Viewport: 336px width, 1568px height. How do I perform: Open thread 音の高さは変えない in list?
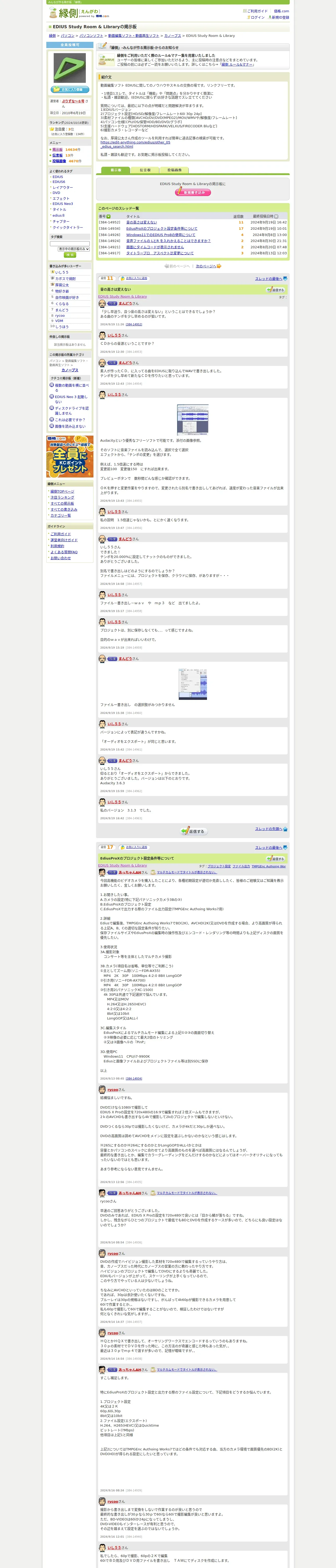pos(142,222)
